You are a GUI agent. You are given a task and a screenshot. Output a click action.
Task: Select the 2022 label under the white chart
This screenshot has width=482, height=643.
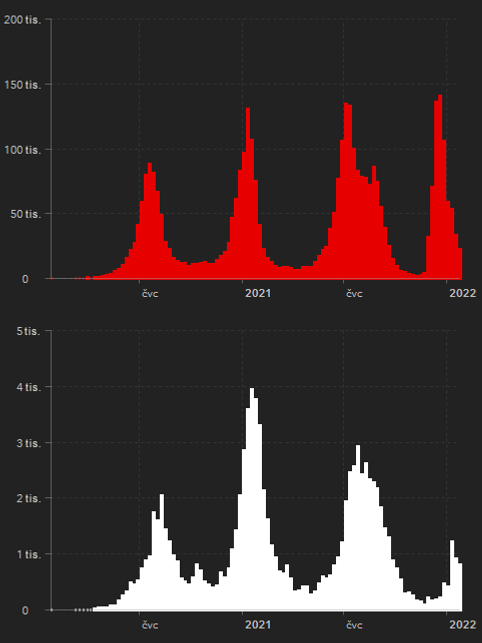pyautogui.click(x=462, y=625)
